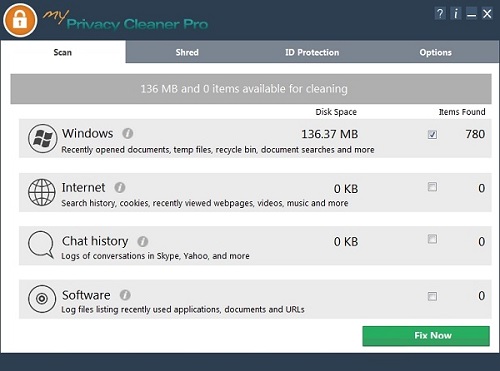Click the Chat history speech bubble icon
Image resolution: width=500 pixels, height=371 pixels.
click(x=41, y=245)
